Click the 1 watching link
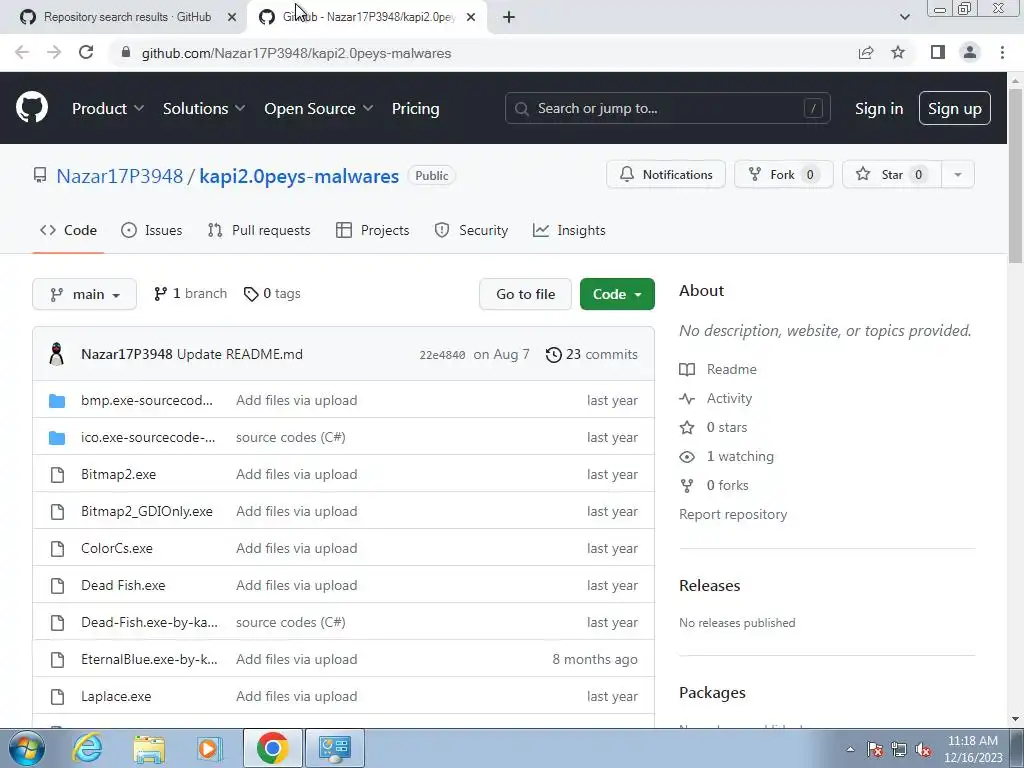Viewport: 1024px width, 768px height. tap(740, 456)
